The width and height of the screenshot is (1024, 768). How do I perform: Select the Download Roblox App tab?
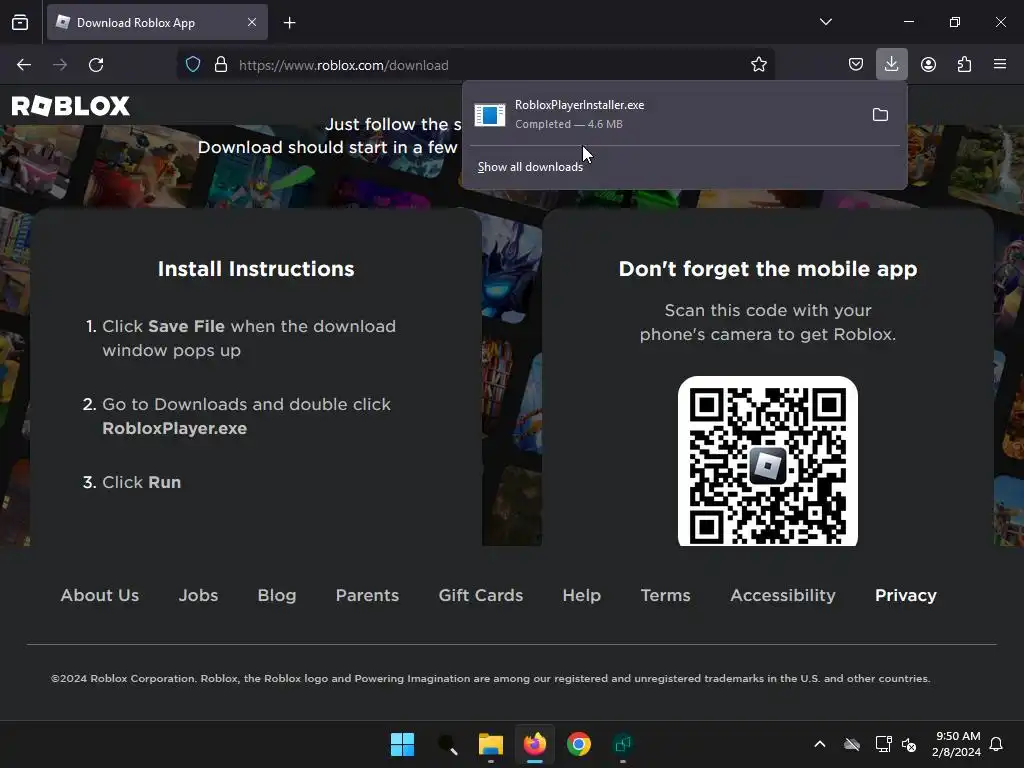[x=157, y=22]
